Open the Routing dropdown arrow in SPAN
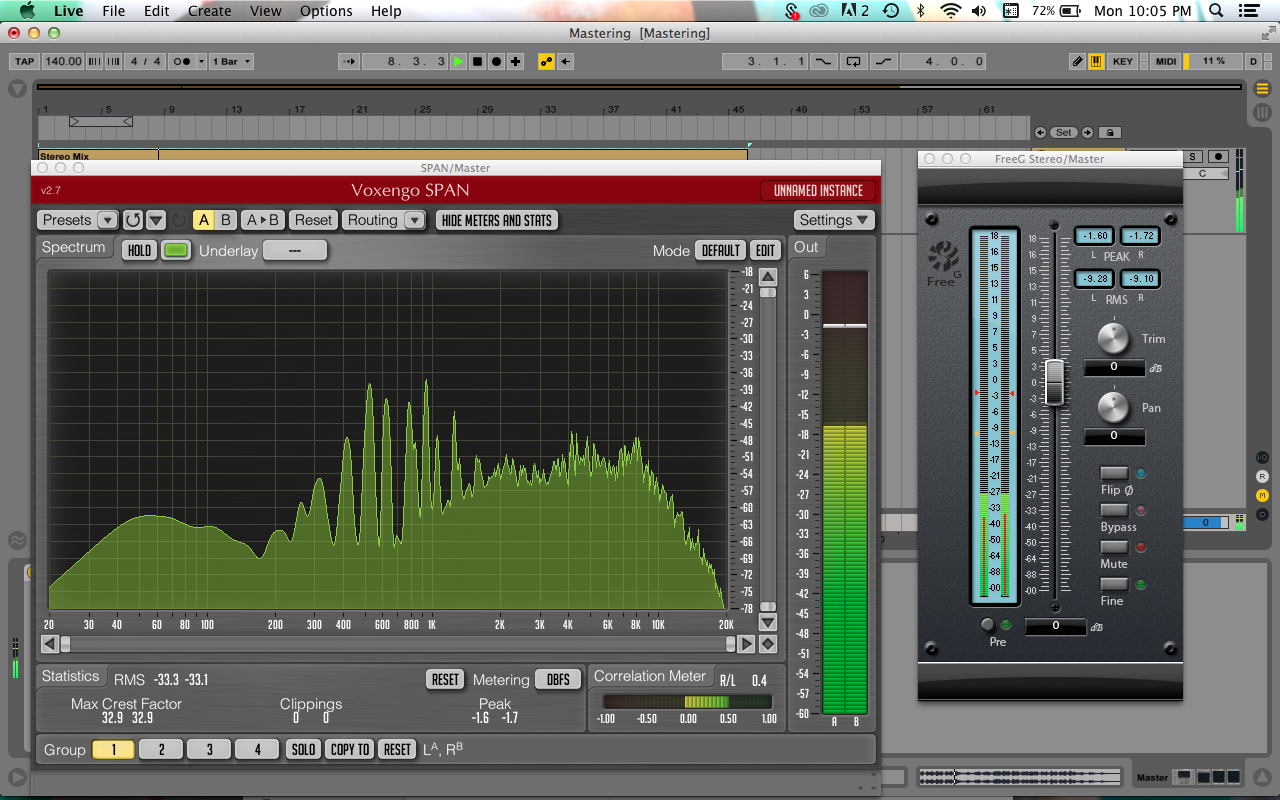The height and width of the screenshot is (800, 1280). [414, 220]
